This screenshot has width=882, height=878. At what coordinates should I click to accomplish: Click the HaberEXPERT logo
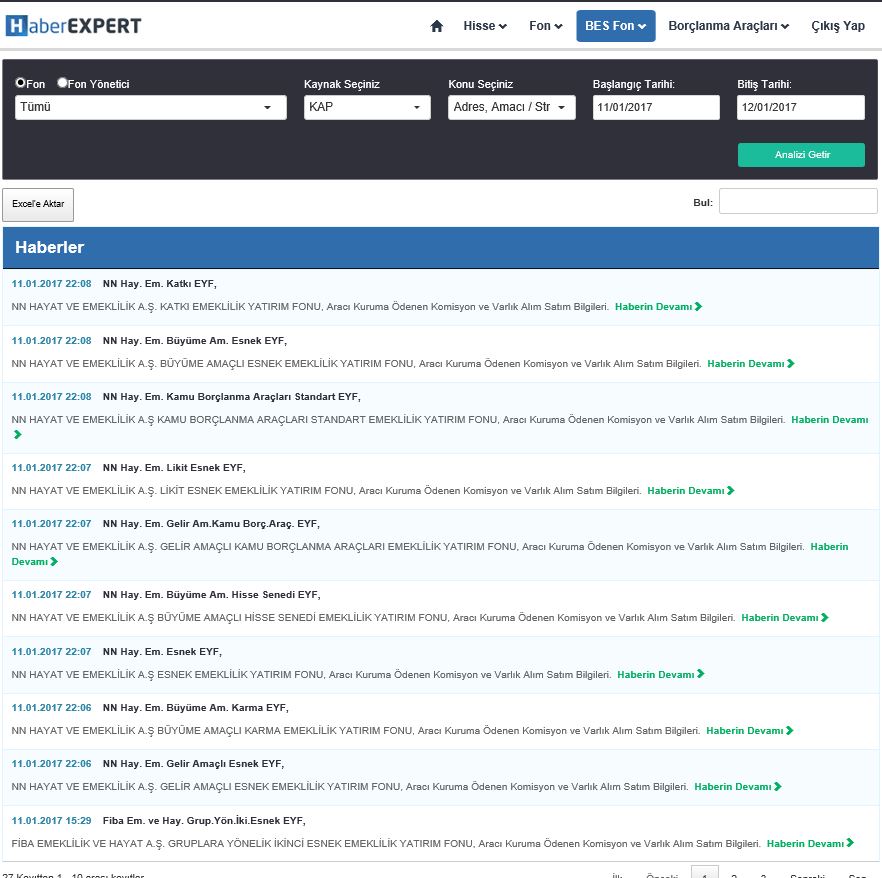pyautogui.click(x=73, y=26)
